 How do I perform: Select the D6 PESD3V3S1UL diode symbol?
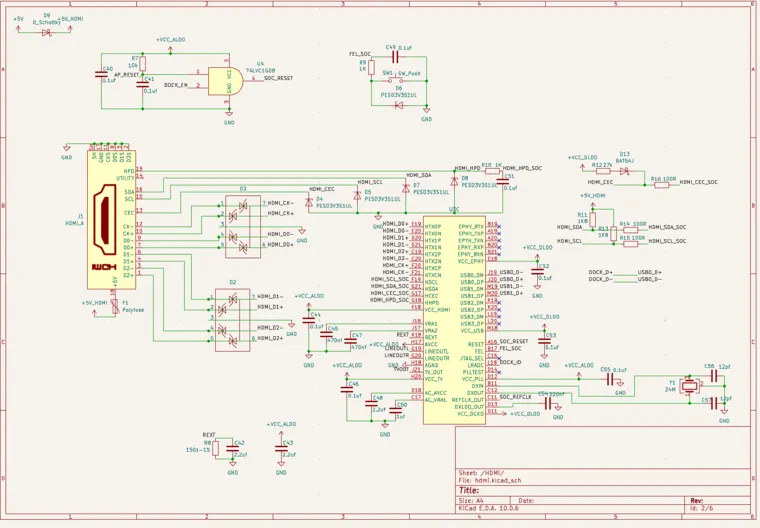tap(398, 105)
